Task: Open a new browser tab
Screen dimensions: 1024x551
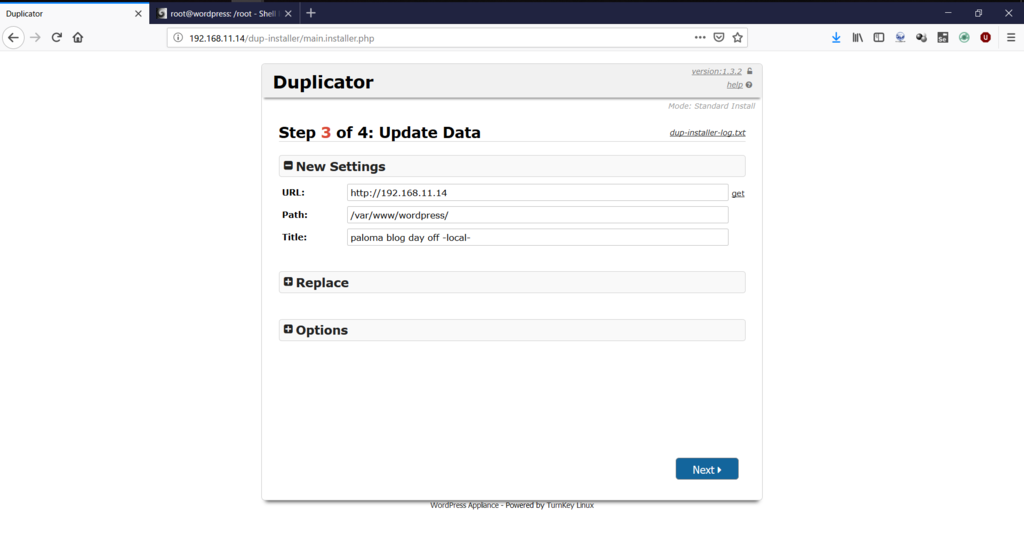Action: click(x=311, y=13)
